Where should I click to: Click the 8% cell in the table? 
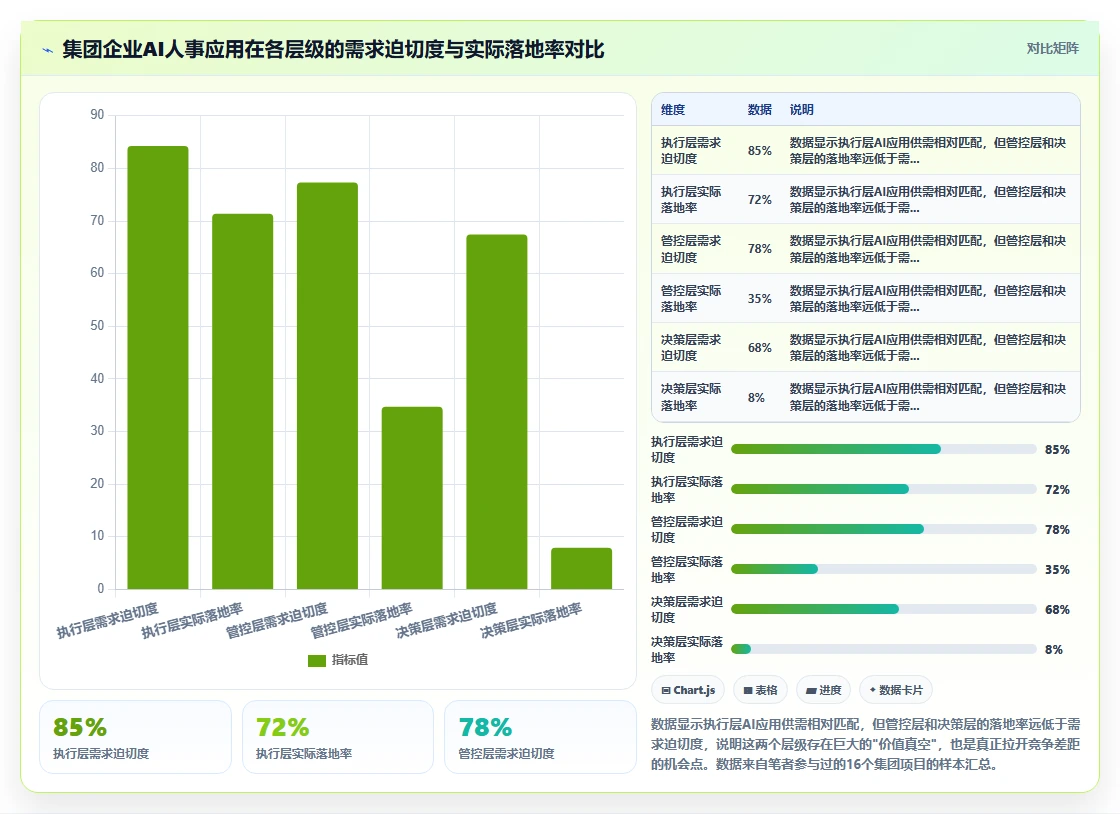(x=756, y=398)
